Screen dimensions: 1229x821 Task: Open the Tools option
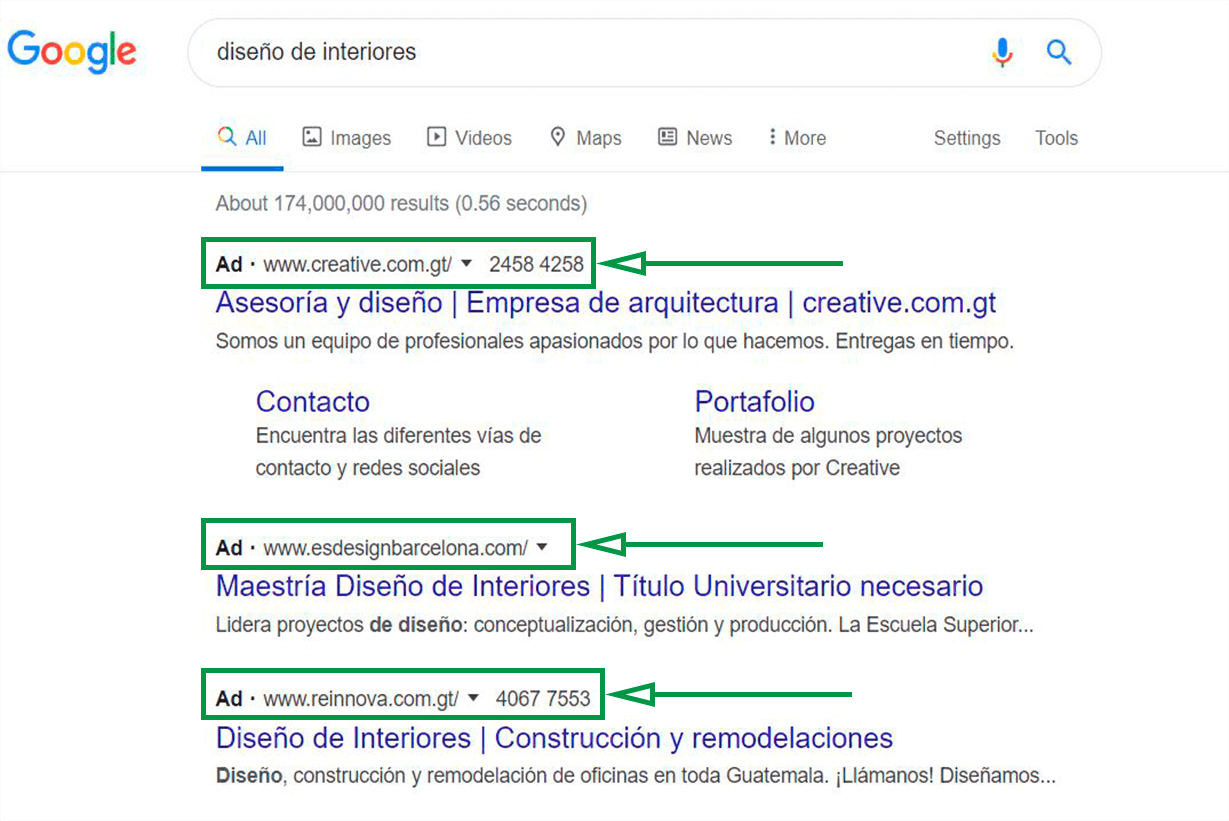[1057, 138]
